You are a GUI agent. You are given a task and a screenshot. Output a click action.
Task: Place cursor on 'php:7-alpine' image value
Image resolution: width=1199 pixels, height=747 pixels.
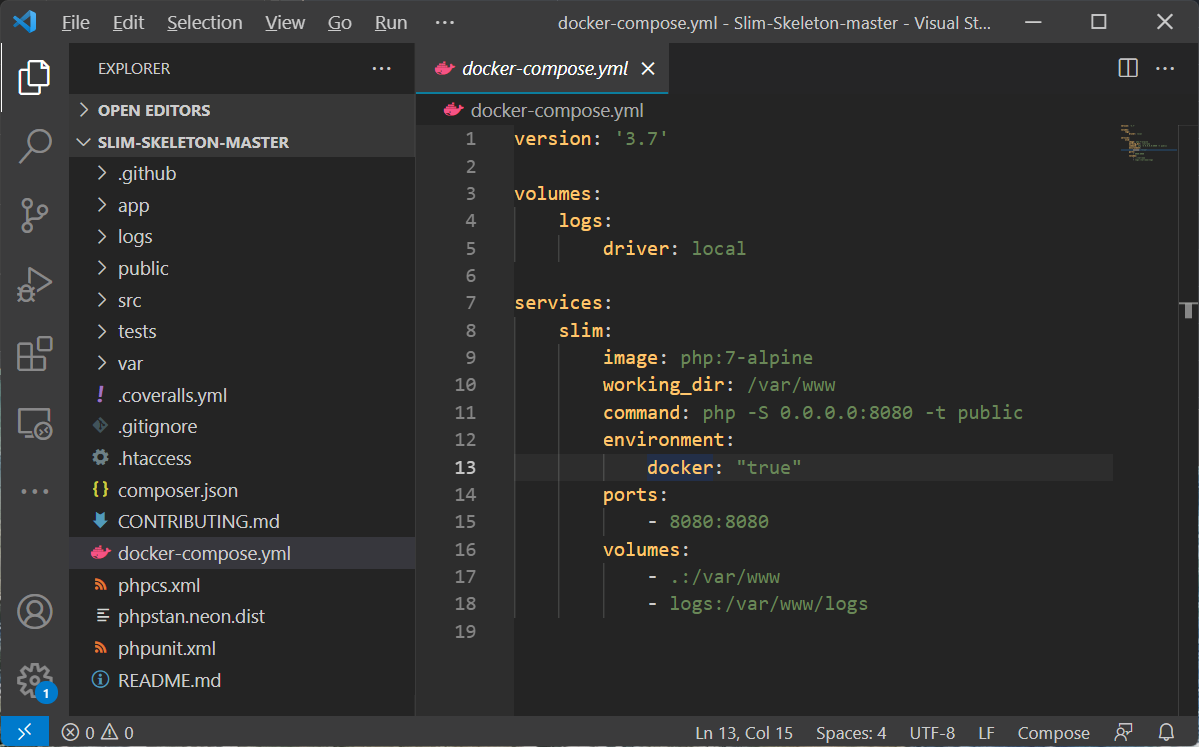(x=746, y=358)
